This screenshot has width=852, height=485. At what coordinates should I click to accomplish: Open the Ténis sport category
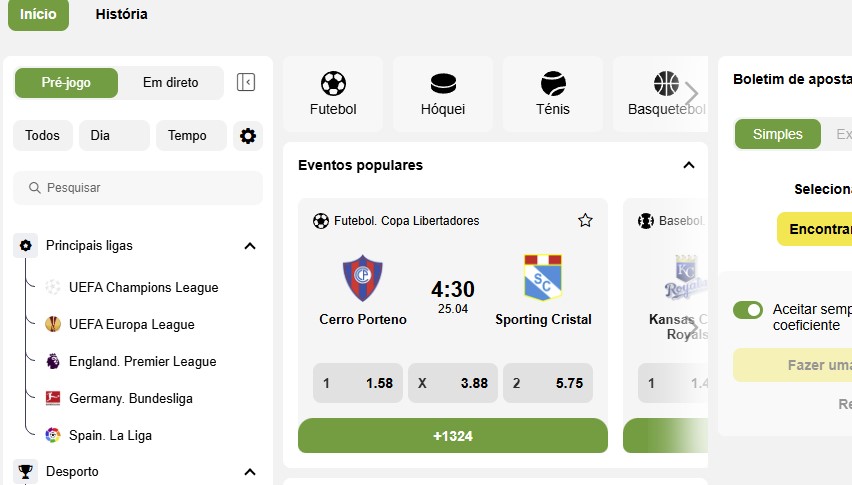(553, 94)
